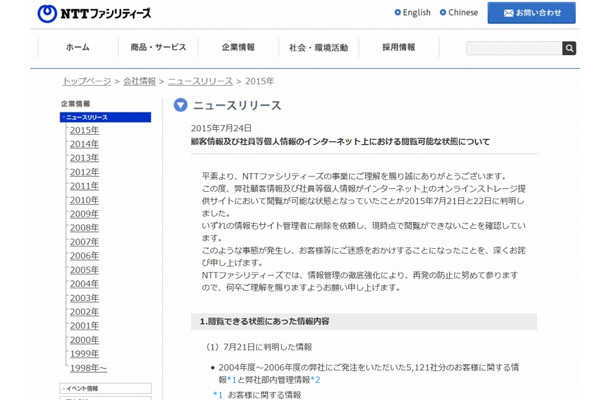This screenshot has width=610, height=400.
Task: Switch site language to English
Action: pos(412,12)
